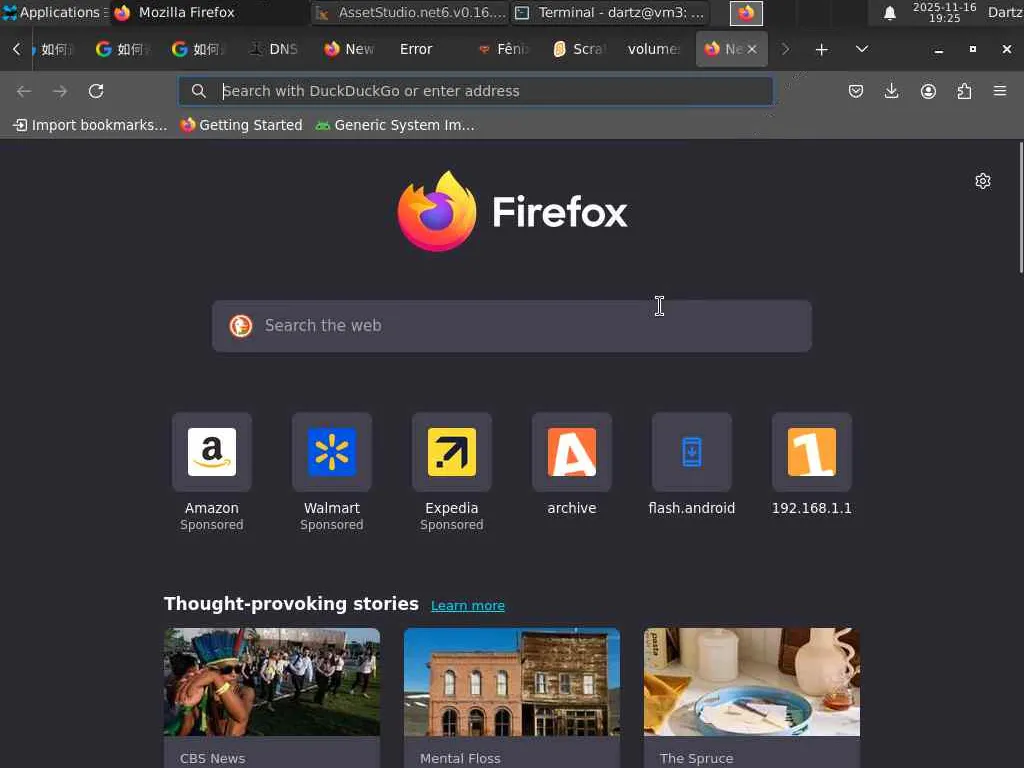The height and width of the screenshot is (768, 1024).
Task: Focus the address bar field
Action: (x=475, y=91)
